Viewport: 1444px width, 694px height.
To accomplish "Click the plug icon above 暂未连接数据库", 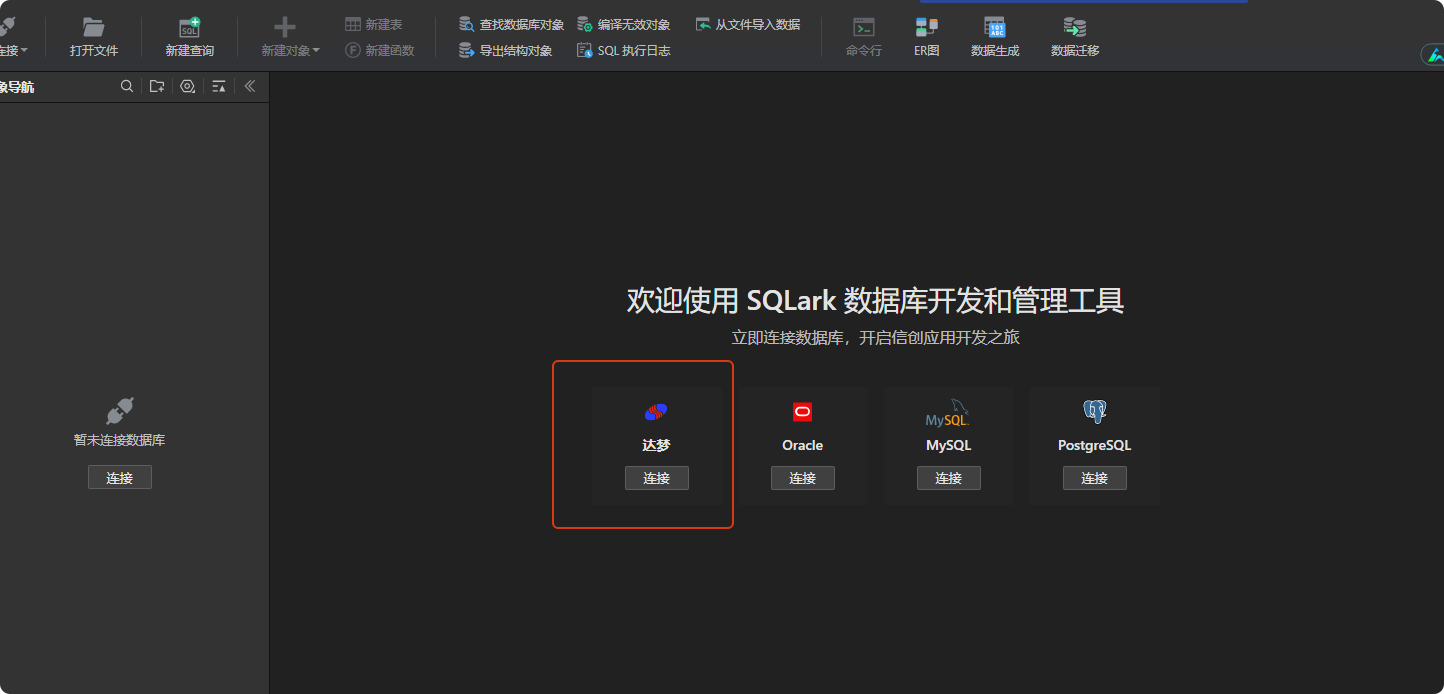I will [x=120, y=411].
